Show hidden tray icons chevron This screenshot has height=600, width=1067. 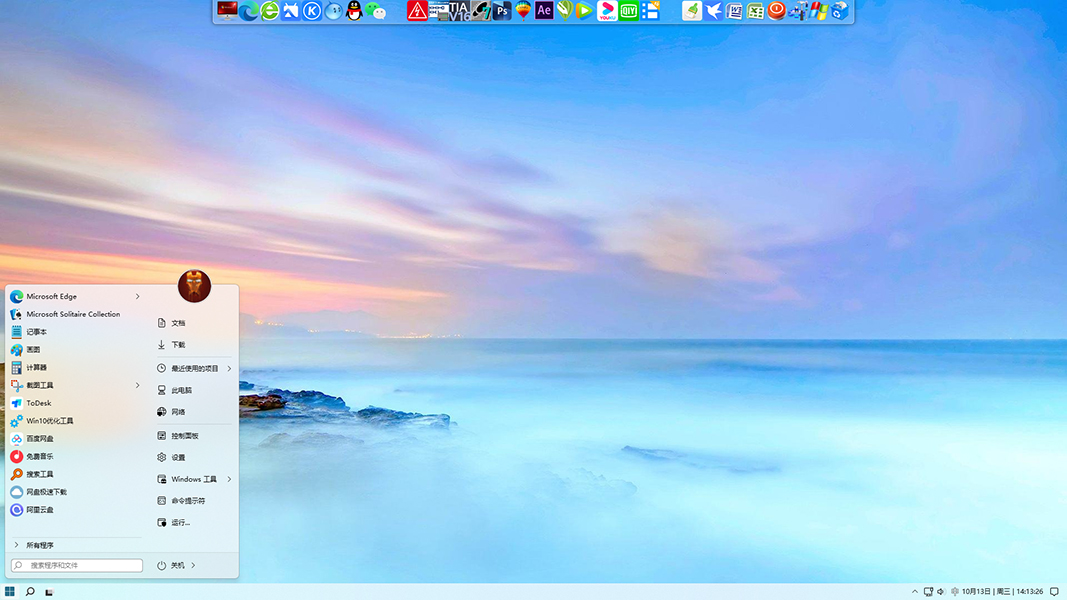914,592
